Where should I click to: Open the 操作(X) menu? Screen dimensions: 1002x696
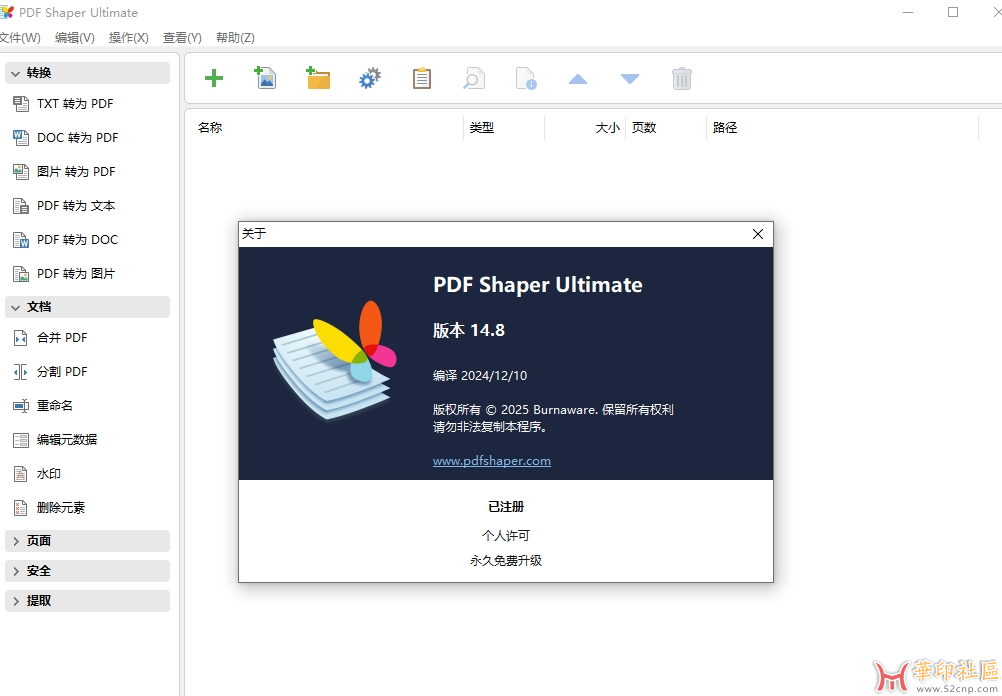click(128, 38)
